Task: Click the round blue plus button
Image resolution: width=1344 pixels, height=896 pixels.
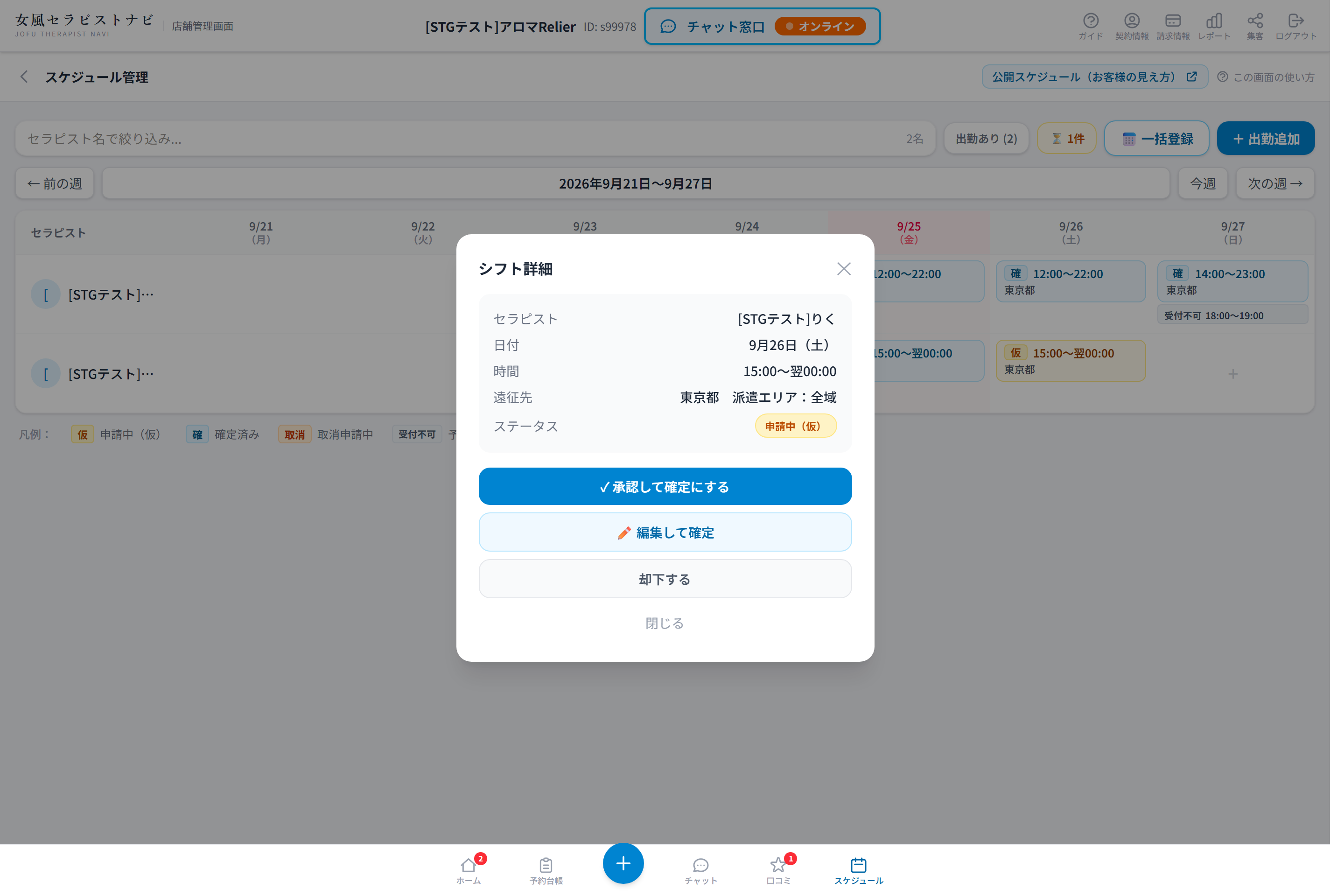Action: pyautogui.click(x=623, y=863)
